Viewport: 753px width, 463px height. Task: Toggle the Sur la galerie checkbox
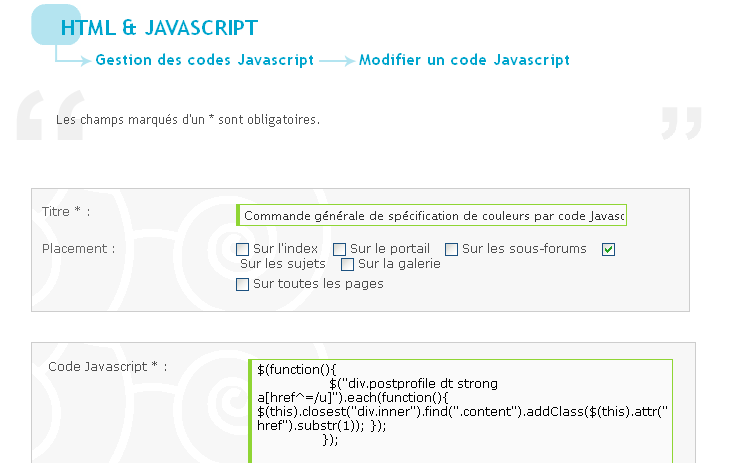347,265
